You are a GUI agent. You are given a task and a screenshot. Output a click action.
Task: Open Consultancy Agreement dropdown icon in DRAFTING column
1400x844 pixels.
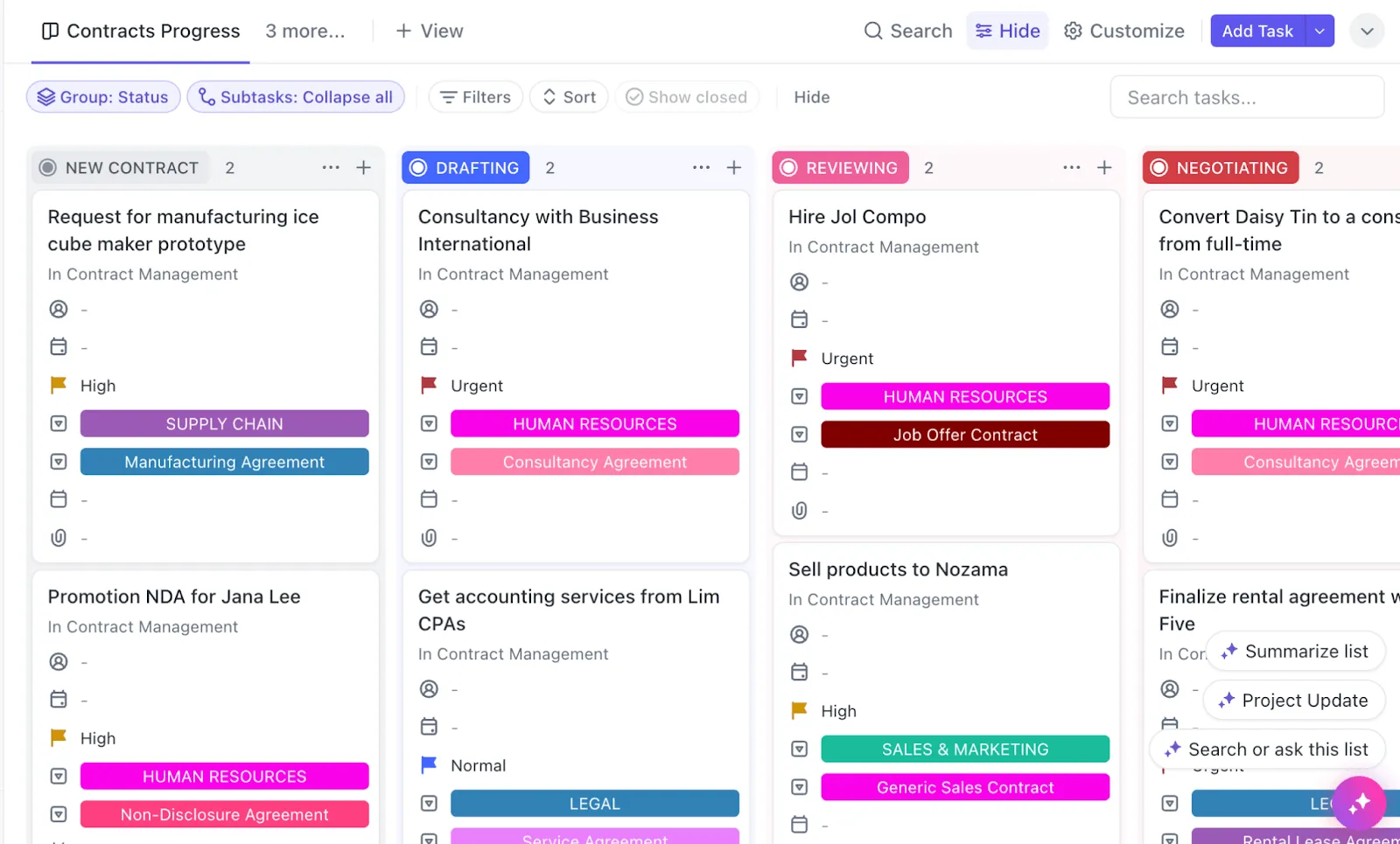(x=429, y=462)
